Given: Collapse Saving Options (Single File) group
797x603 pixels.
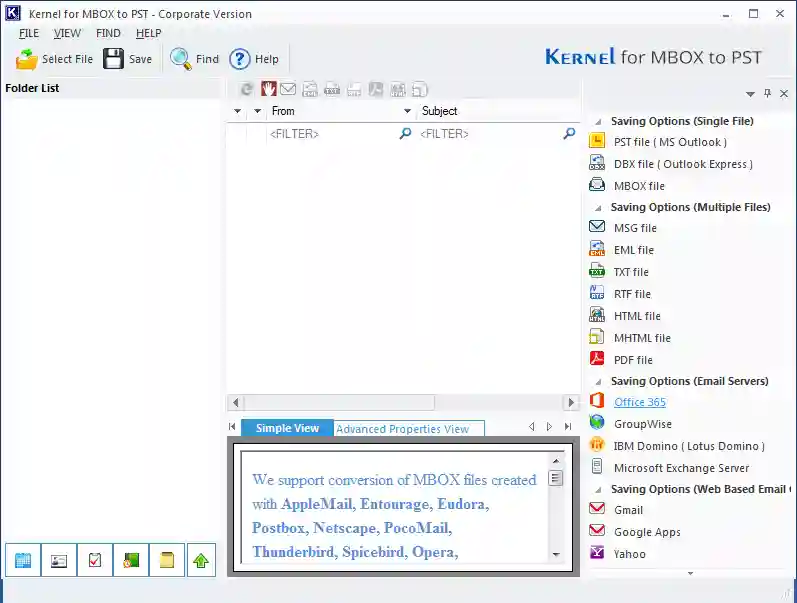Looking at the screenshot, I should click(x=599, y=122).
